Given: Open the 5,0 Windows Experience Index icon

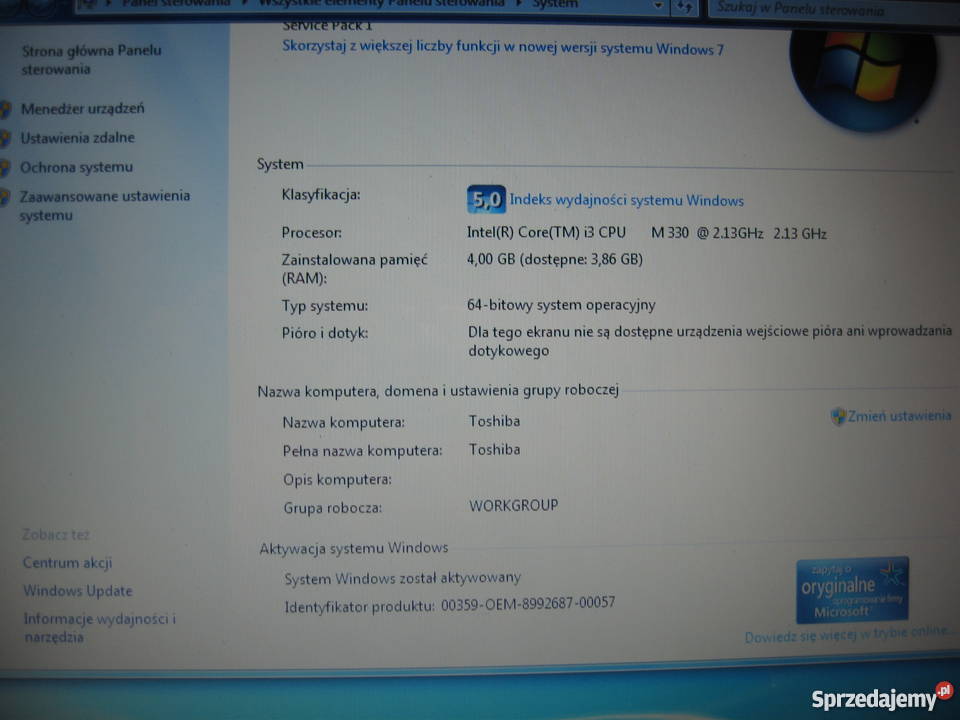Looking at the screenshot, I should [486, 199].
